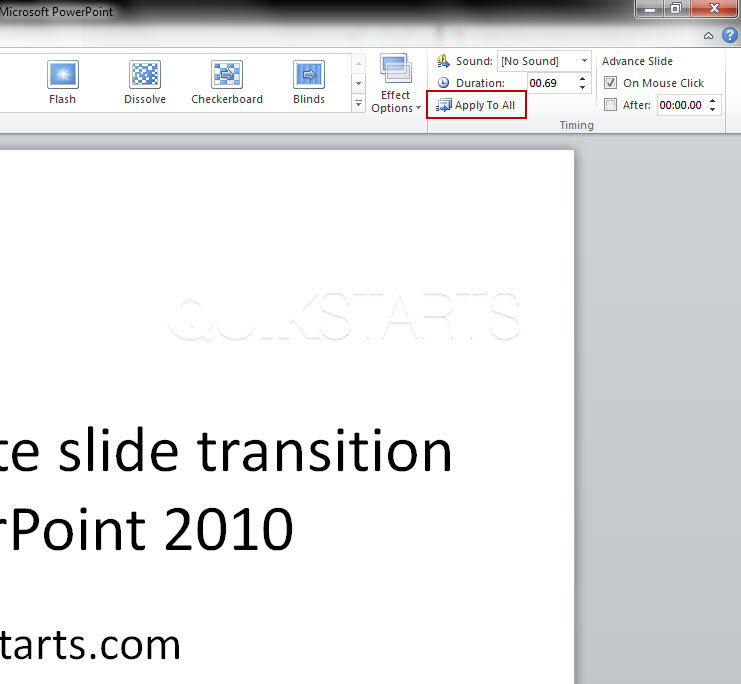Click the 'Point 2010' title text line
This screenshot has width=741, height=684.
click(x=152, y=528)
